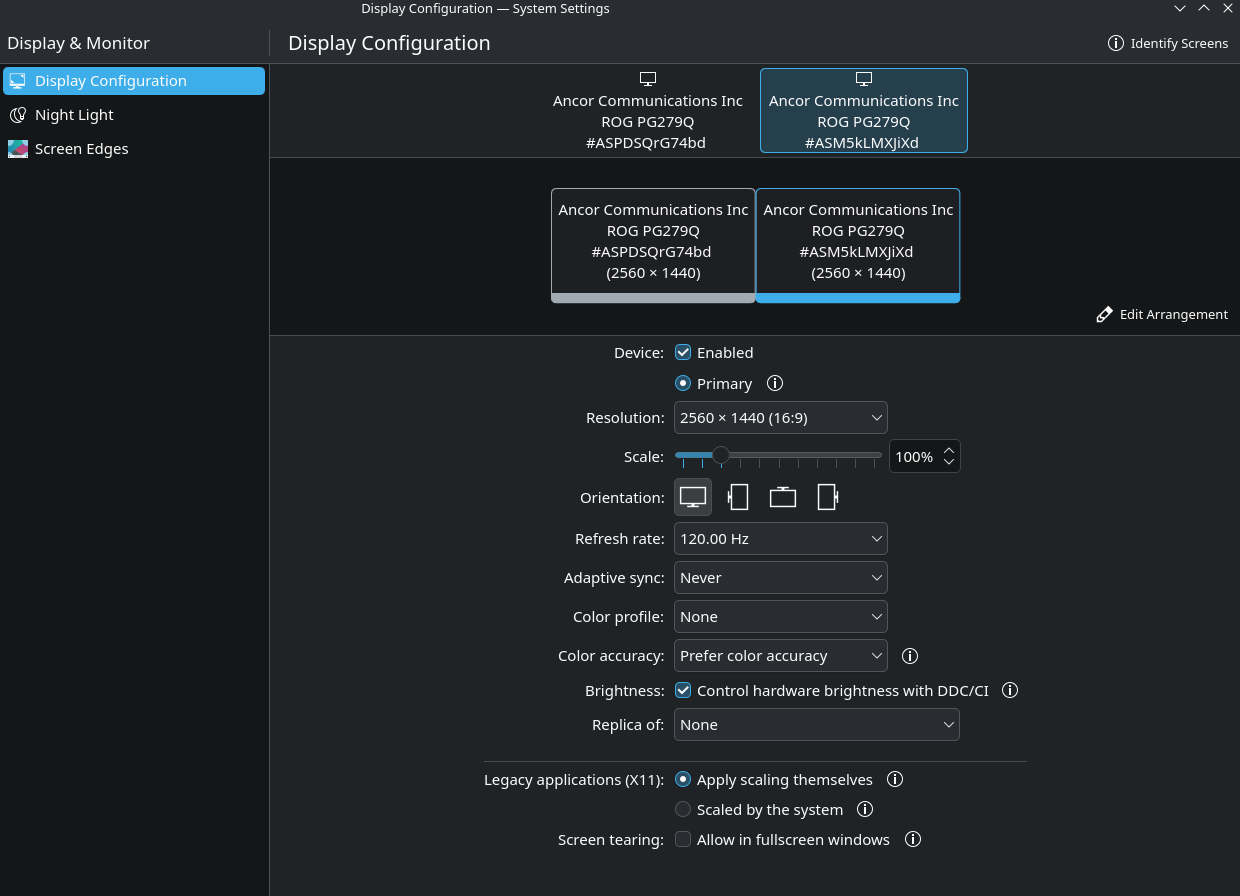Screen dimensions: 1240x896
Task: Choose the 90° counter-clockwise portrait orientation icon
Action: click(738, 497)
